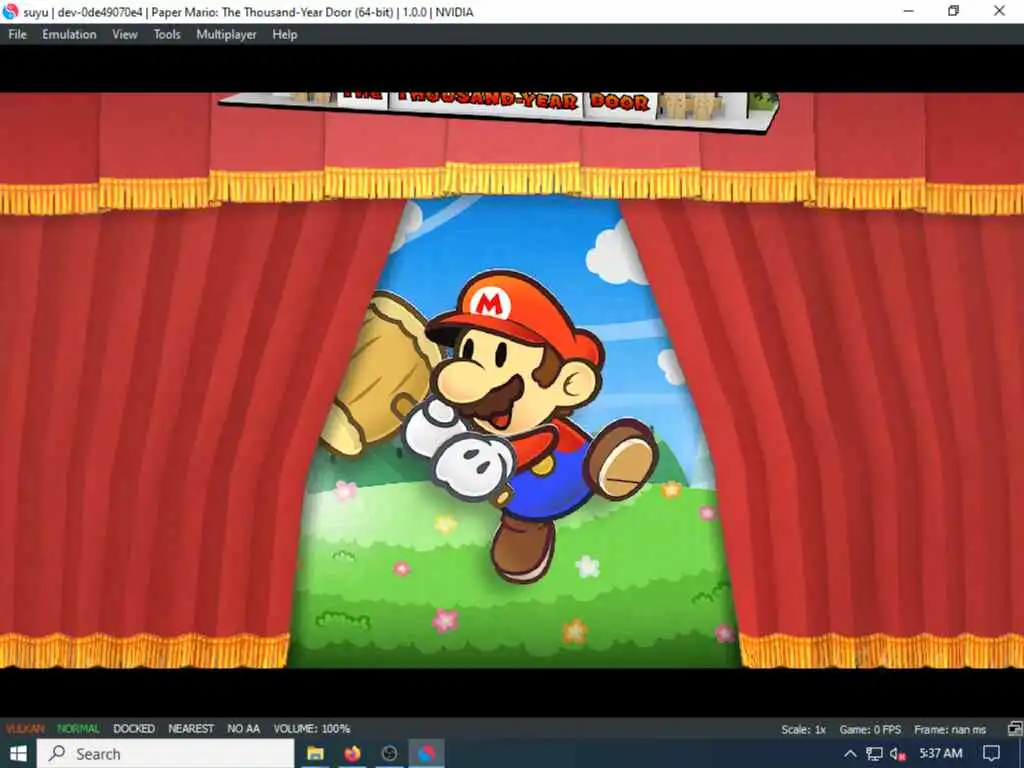Open the Windows notification center
The width and height of the screenshot is (1024, 768).
991,754
